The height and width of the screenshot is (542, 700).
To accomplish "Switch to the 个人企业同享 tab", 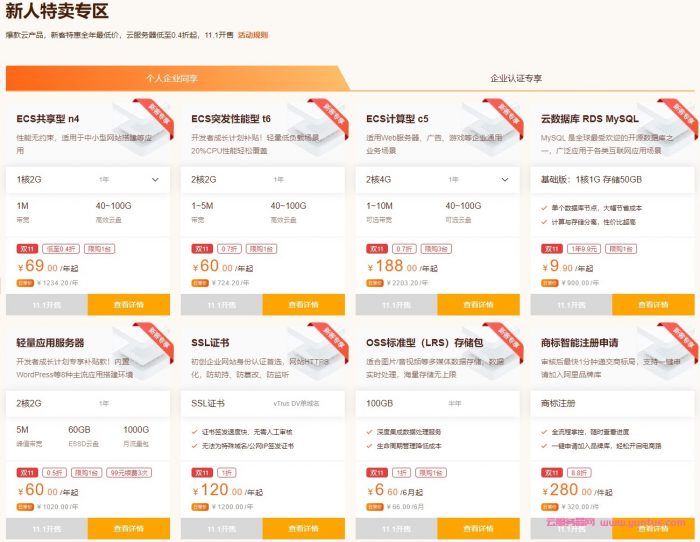I will [172, 78].
